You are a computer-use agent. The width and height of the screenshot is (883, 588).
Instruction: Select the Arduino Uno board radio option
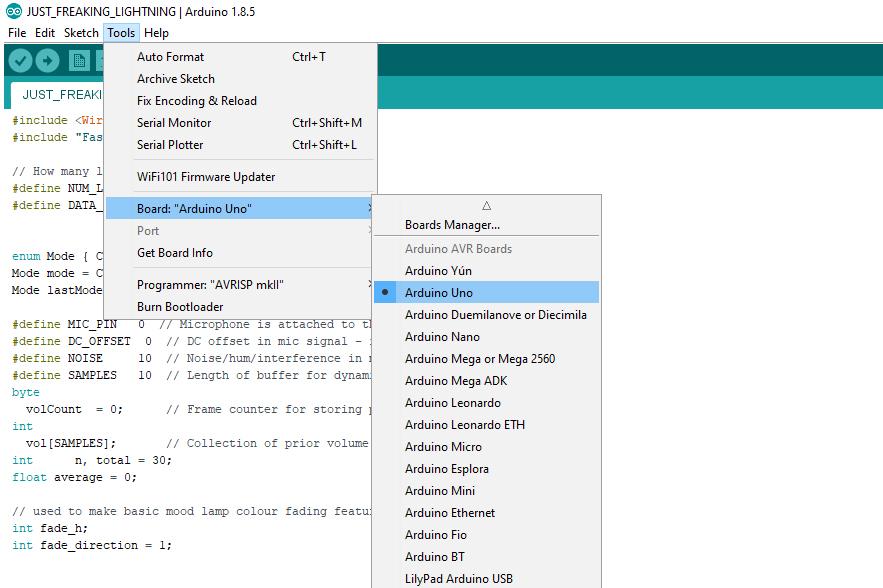[x=486, y=292]
